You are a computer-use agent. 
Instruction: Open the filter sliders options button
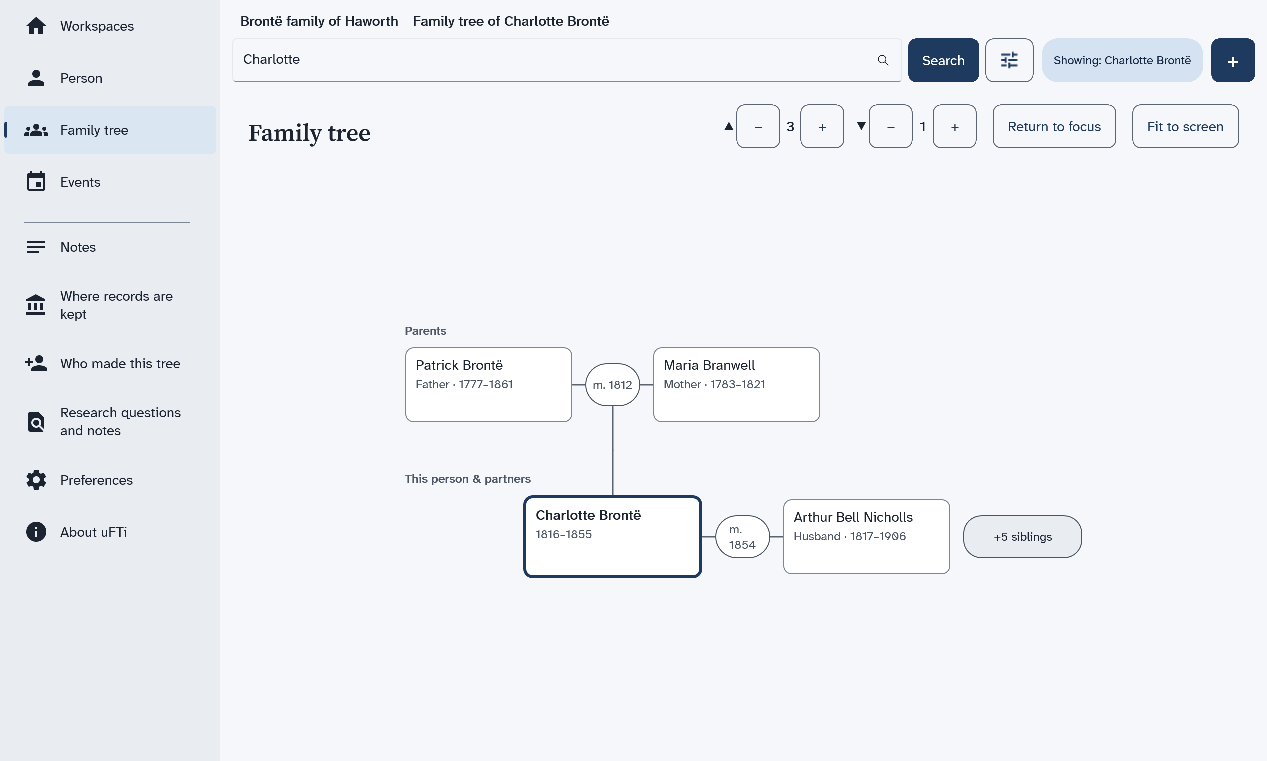[1009, 60]
